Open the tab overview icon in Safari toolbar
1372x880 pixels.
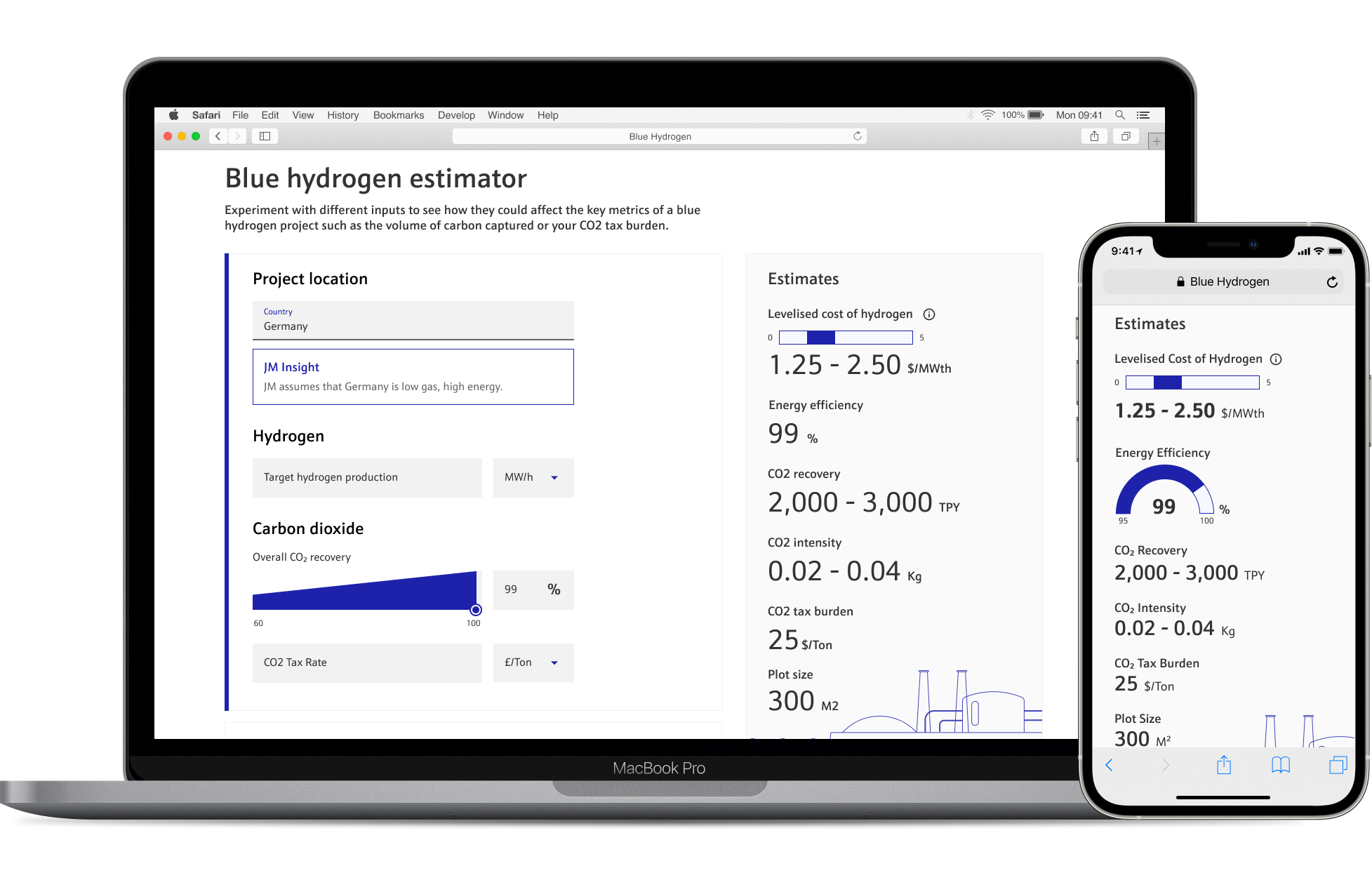(1126, 136)
